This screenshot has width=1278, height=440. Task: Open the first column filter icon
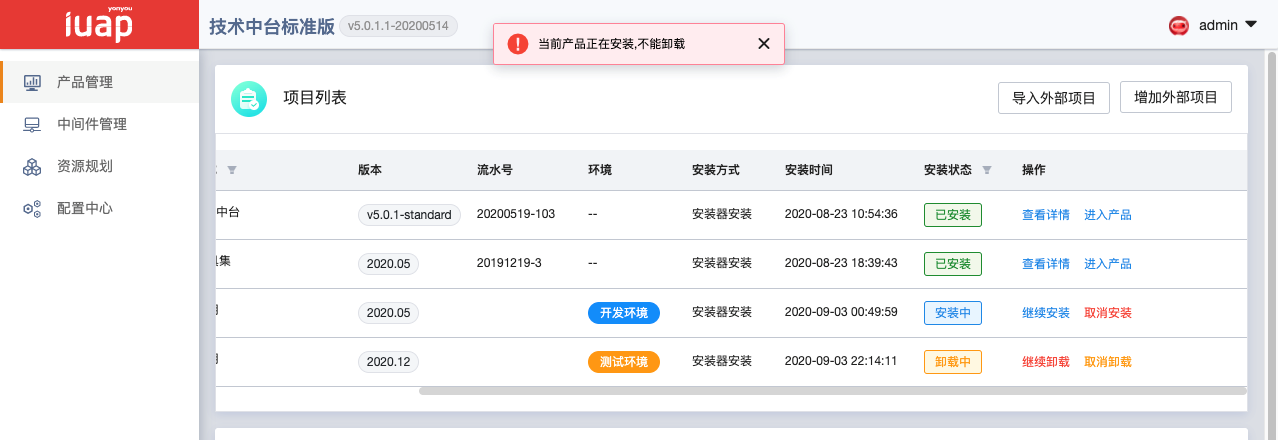(x=232, y=170)
